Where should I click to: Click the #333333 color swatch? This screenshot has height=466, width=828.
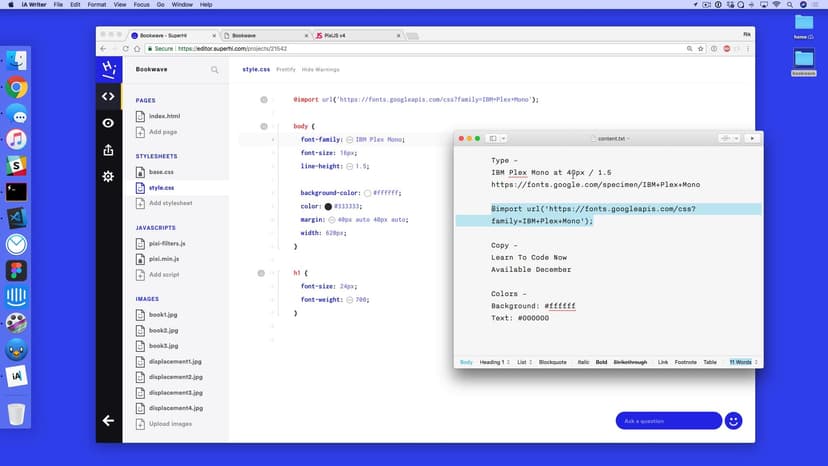(328, 206)
